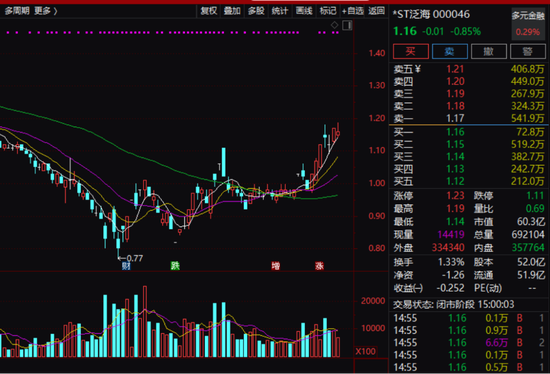Click the blue 卖 sell button

[x=450, y=52]
